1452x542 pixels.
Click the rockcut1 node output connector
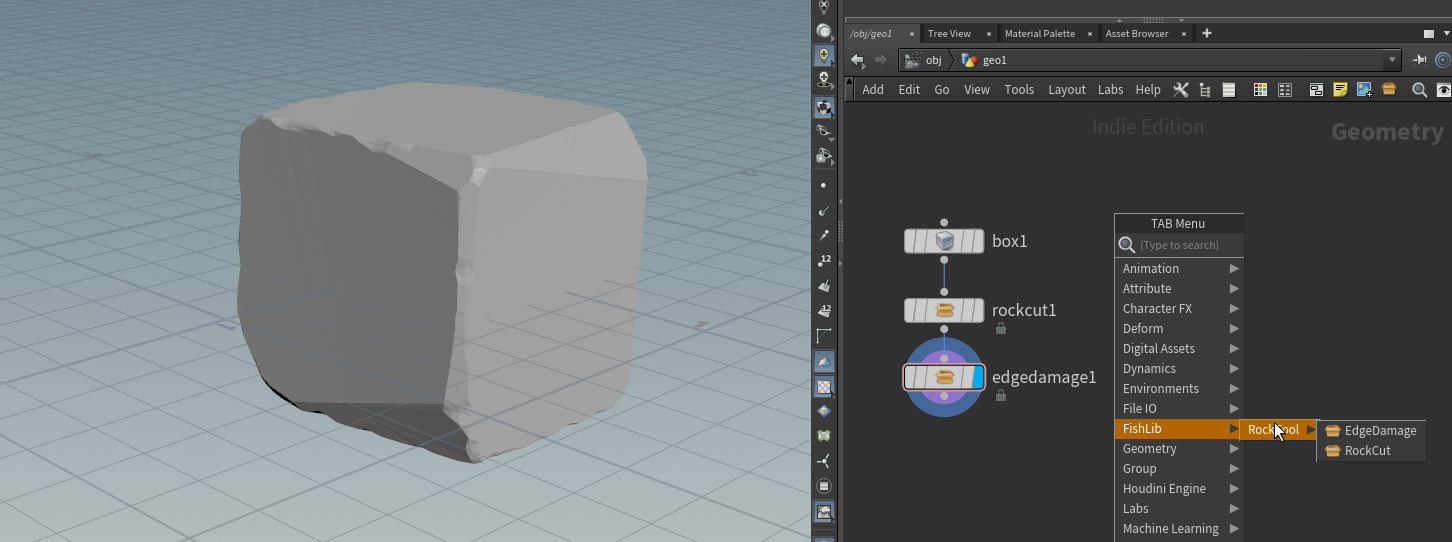(944, 329)
